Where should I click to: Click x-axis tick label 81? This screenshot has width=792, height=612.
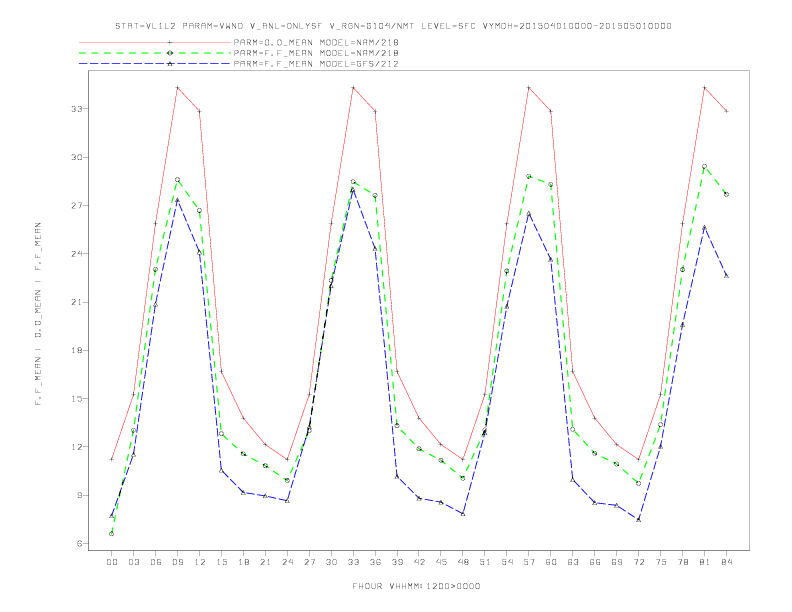705,562
